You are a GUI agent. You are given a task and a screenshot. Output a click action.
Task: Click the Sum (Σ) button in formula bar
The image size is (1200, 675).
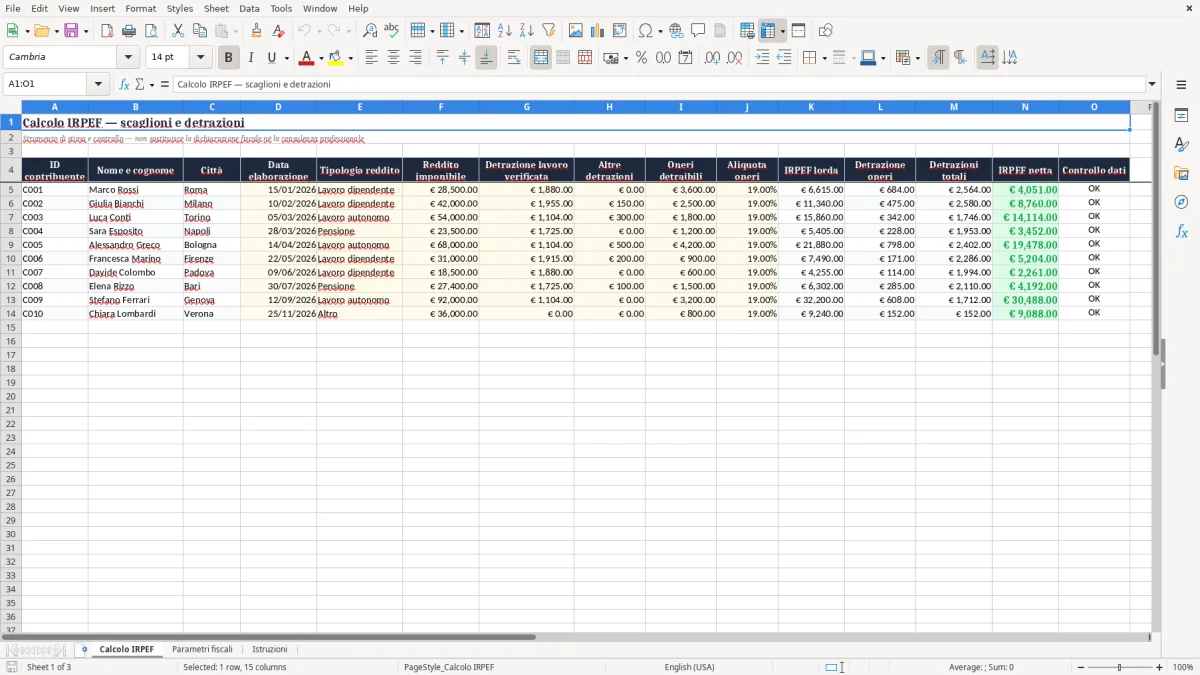[x=139, y=84]
